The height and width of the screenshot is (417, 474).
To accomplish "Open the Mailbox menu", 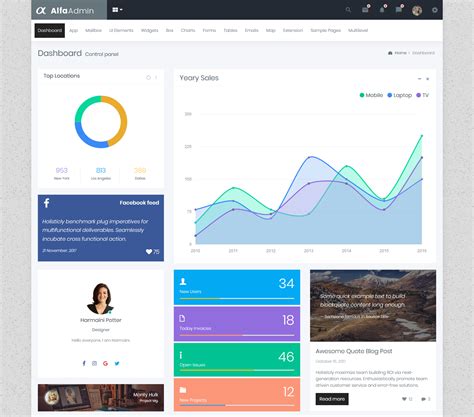I will (x=93, y=31).
